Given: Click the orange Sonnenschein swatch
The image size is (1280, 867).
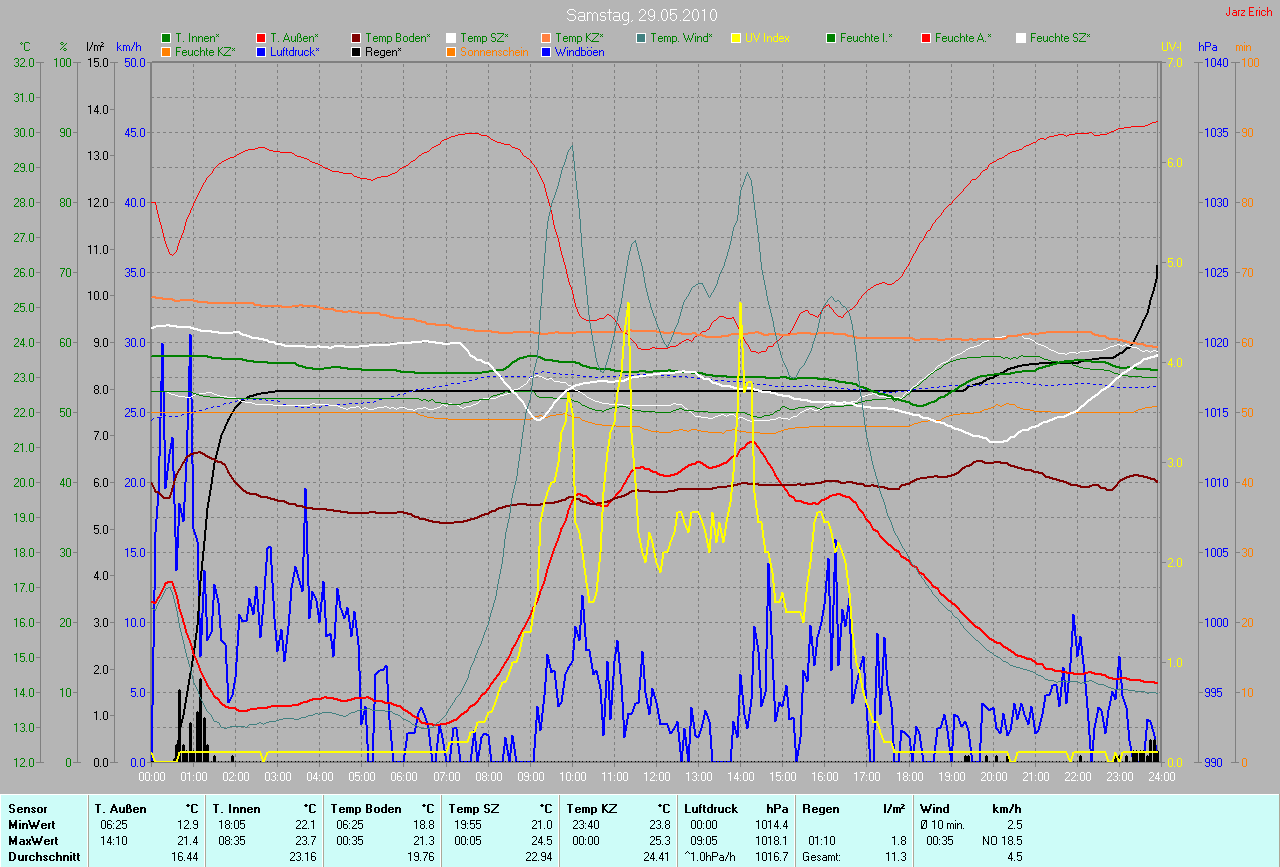Looking at the screenshot, I should (x=451, y=51).
